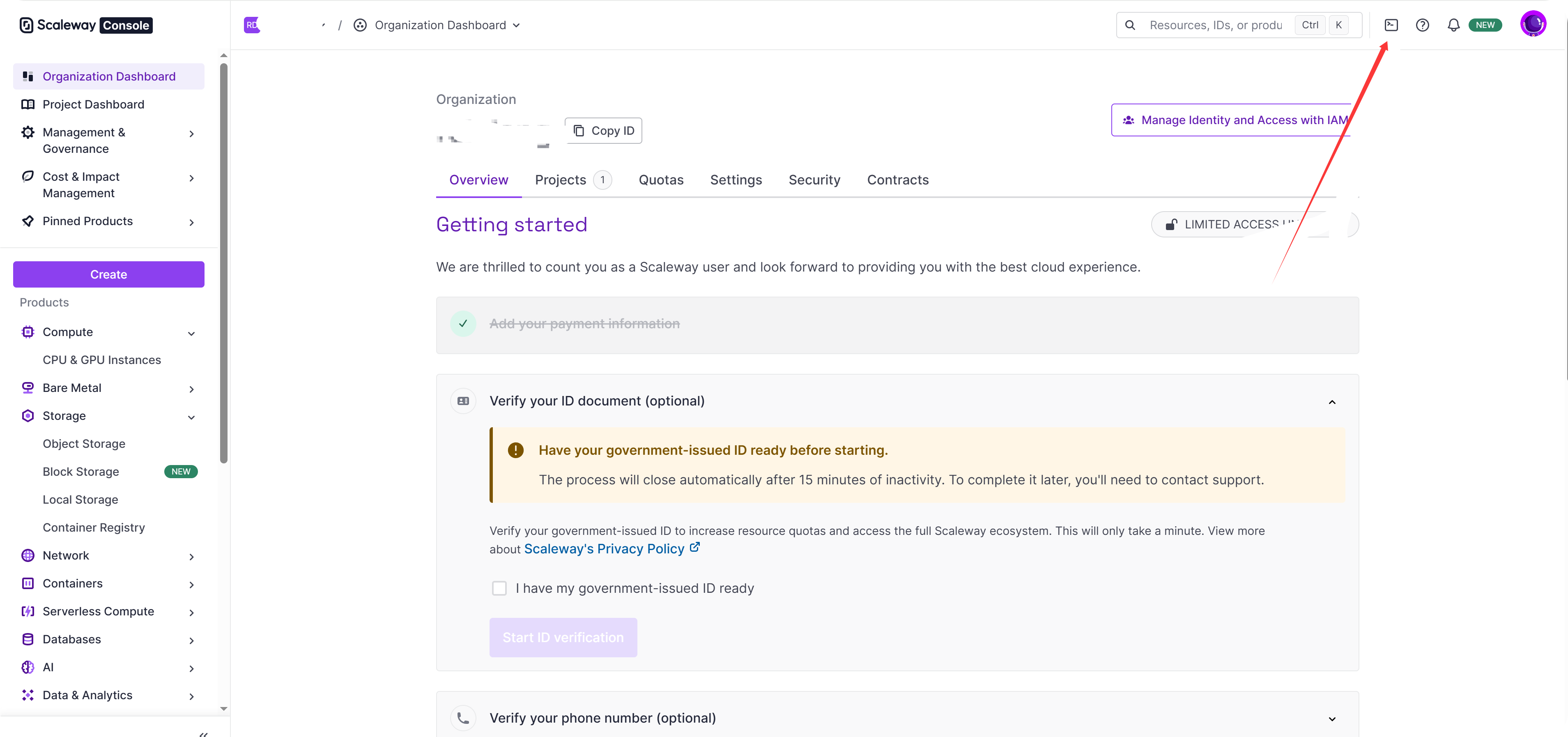This screenshot has height=737, width=1568.
Task: Expand the Network section chevron
Action: coord(192,557)
